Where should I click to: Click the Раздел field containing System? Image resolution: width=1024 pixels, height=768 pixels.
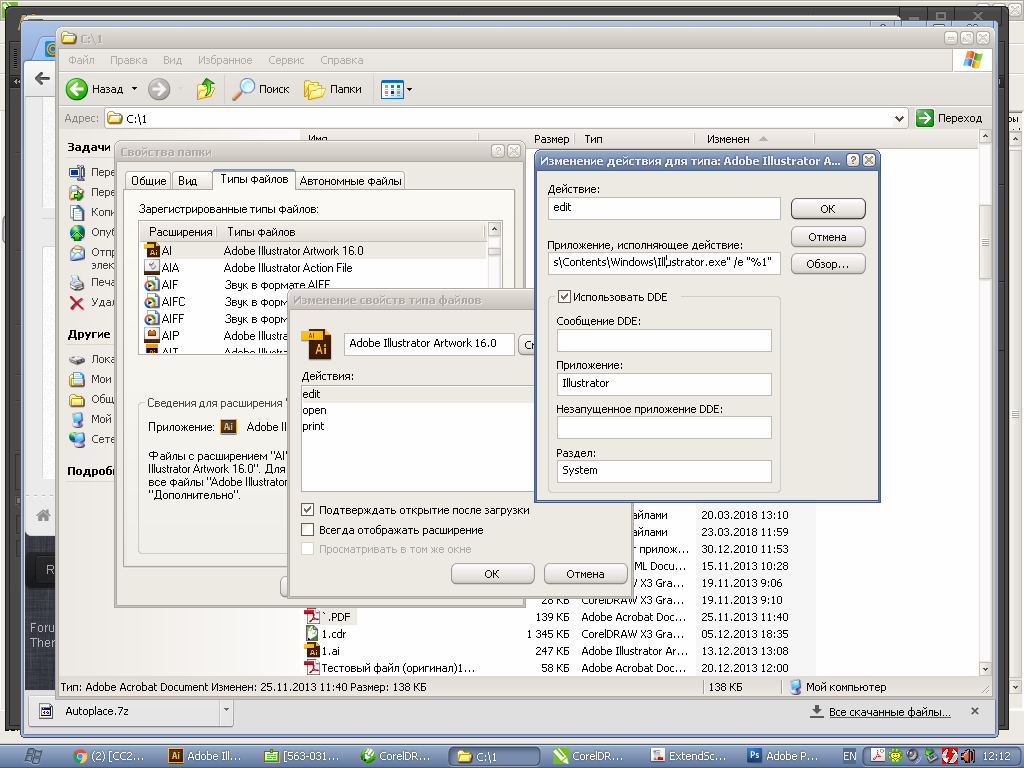click(x=664, y=471)
